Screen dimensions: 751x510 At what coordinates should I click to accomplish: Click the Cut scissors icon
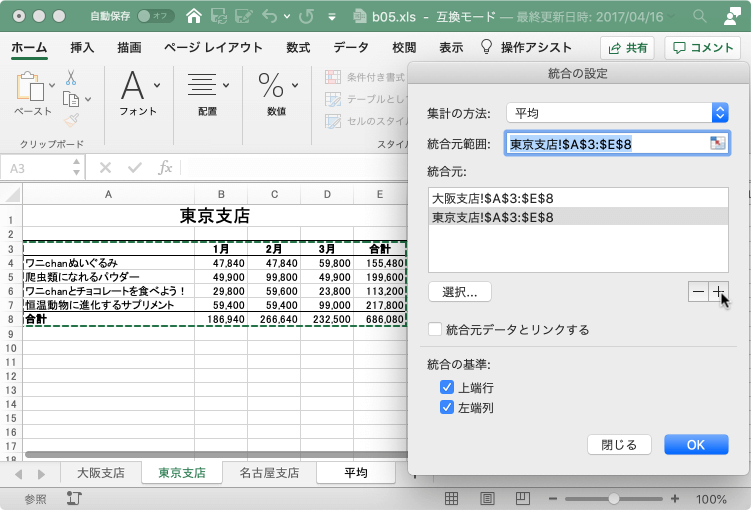[71, 78]
